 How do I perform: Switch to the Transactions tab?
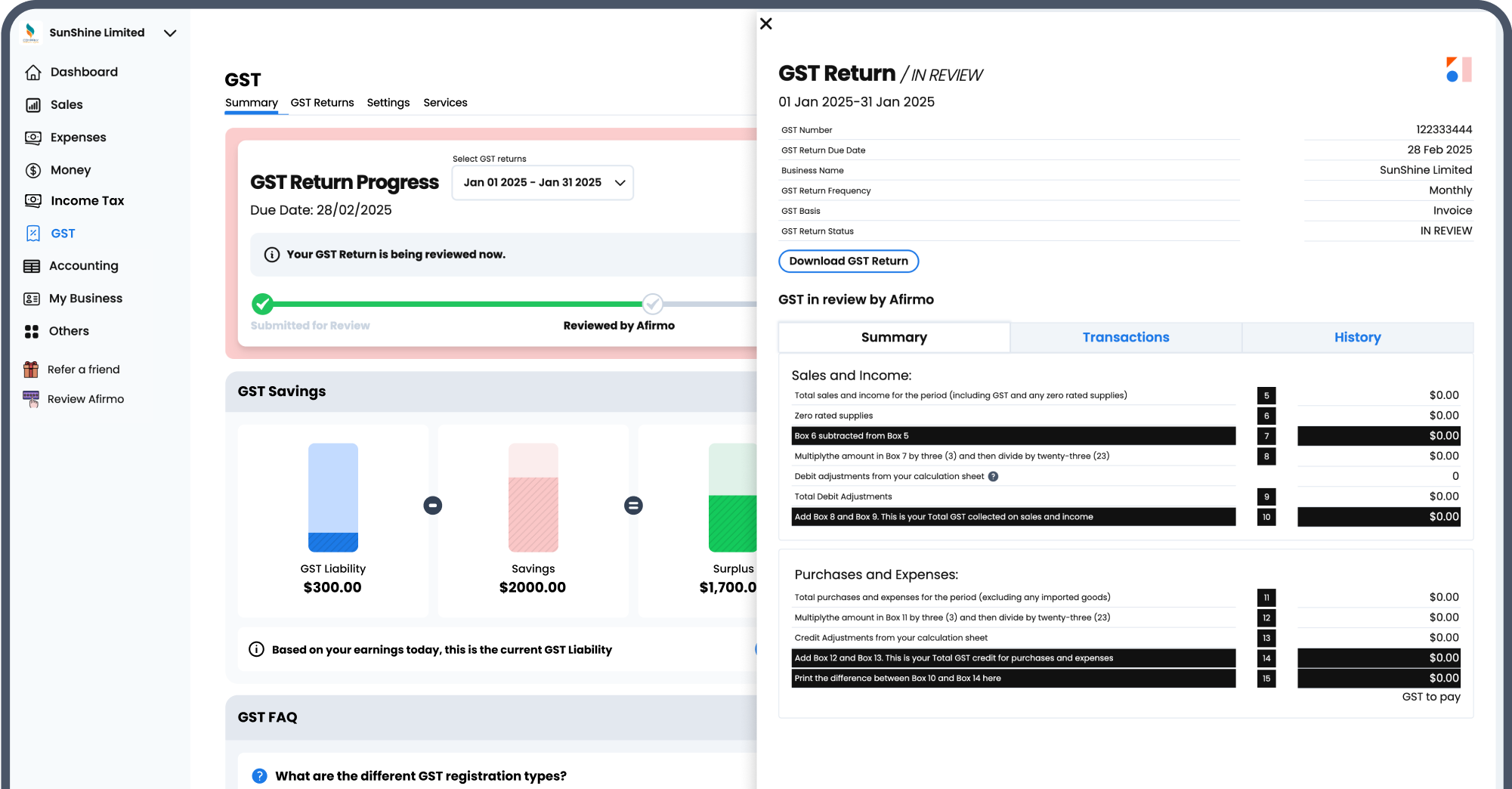click(x=1126, y=337)
